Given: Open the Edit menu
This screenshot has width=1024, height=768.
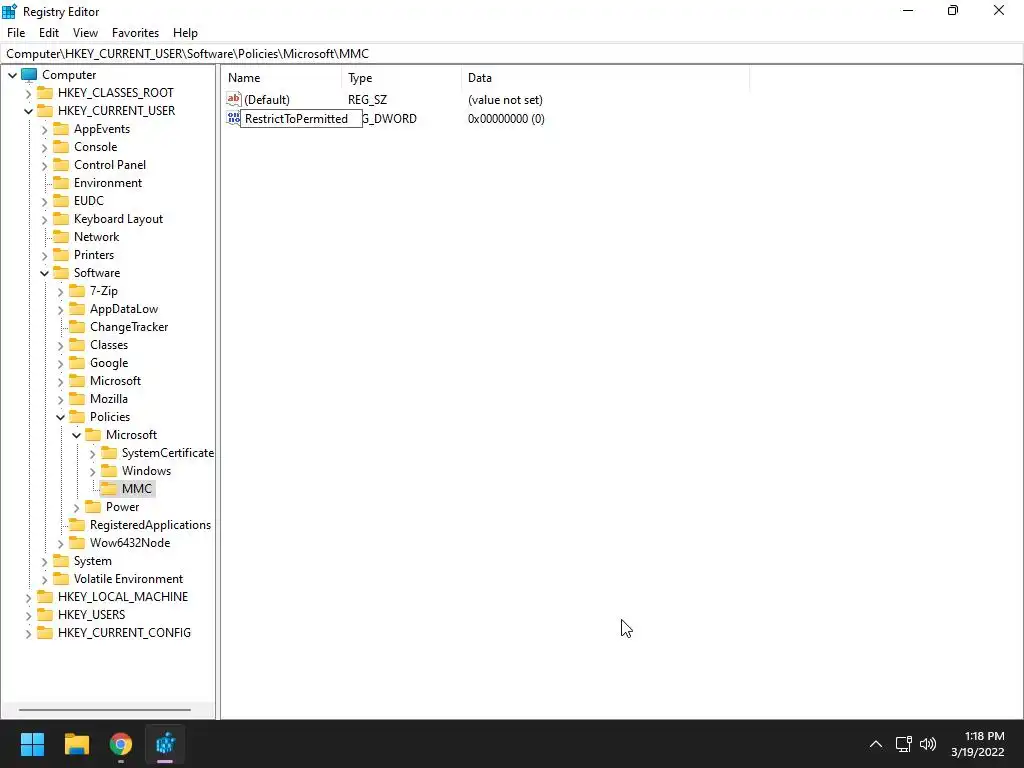Looking at the screenshot, I should 49,33.
